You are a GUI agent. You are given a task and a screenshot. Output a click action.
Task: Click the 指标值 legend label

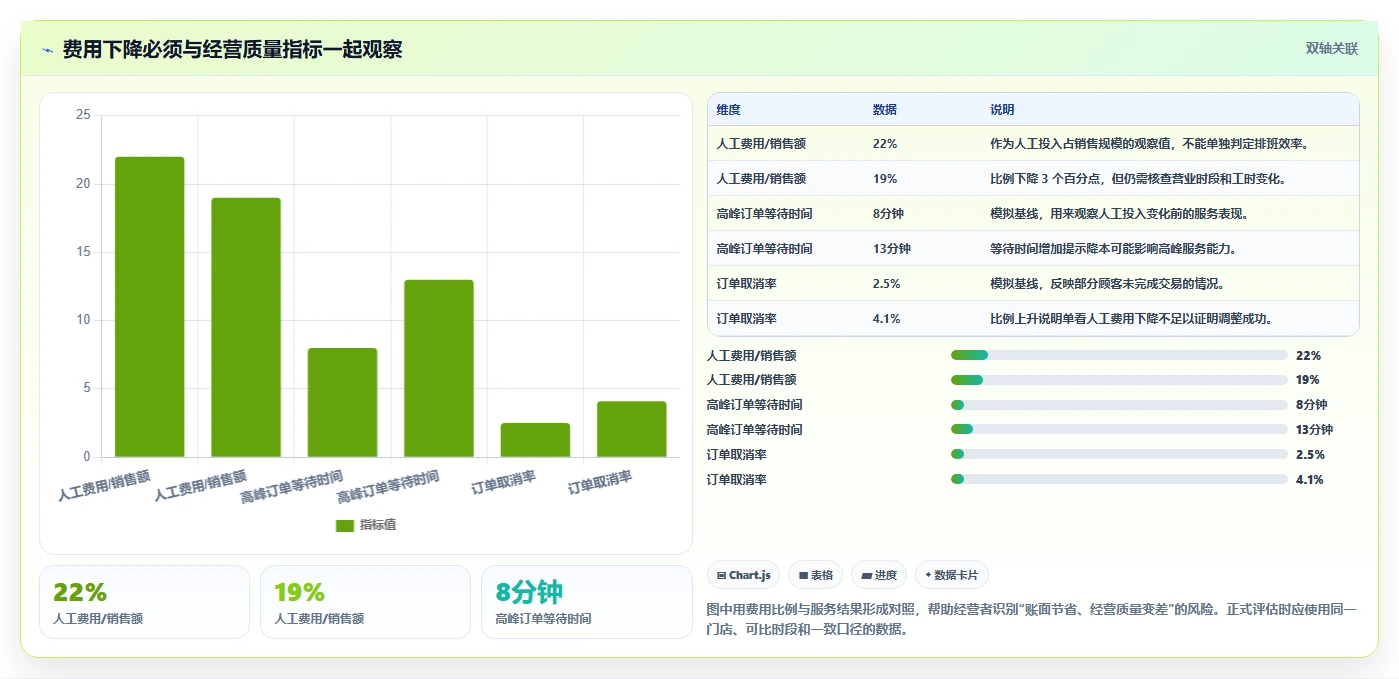378,525
